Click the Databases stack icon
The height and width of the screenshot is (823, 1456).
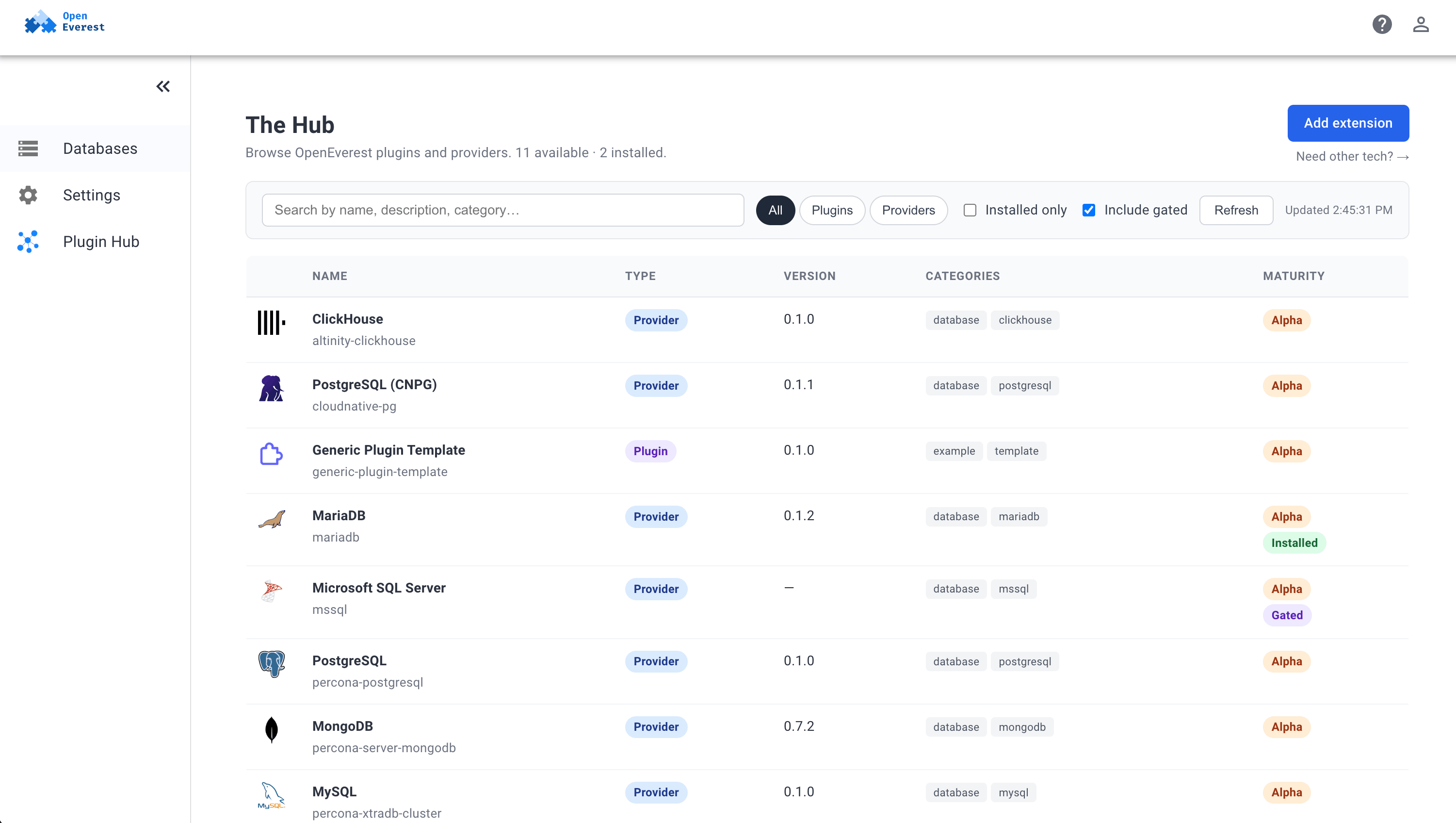(28, 148)
